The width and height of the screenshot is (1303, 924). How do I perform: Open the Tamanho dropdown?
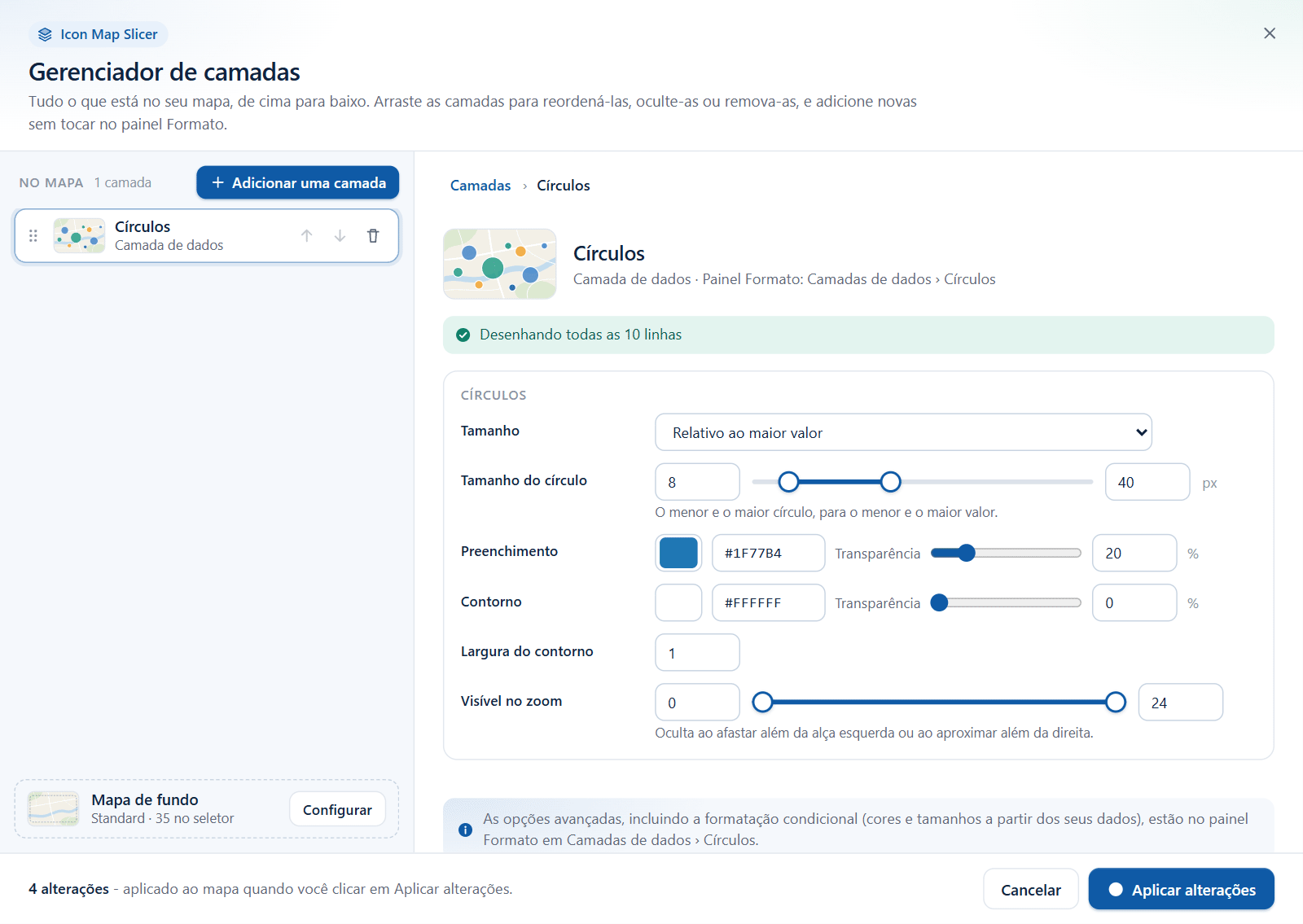click(903, 432)
